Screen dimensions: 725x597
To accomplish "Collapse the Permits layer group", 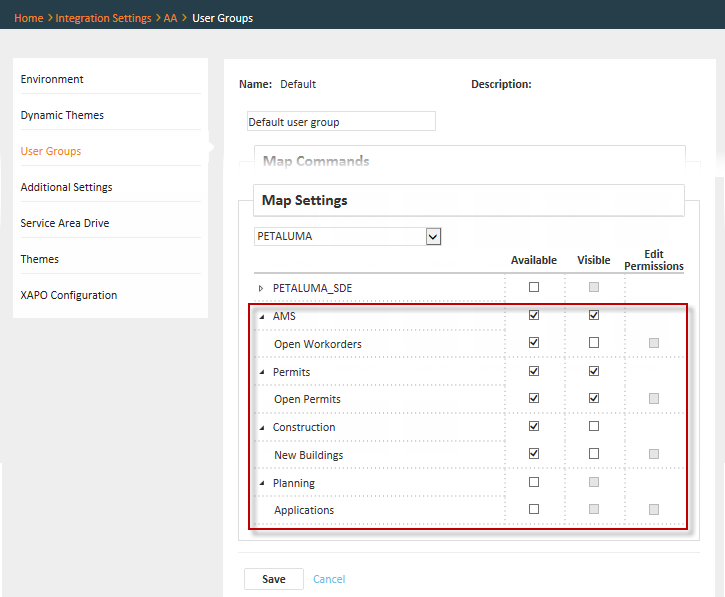I will tap(262, 372).
